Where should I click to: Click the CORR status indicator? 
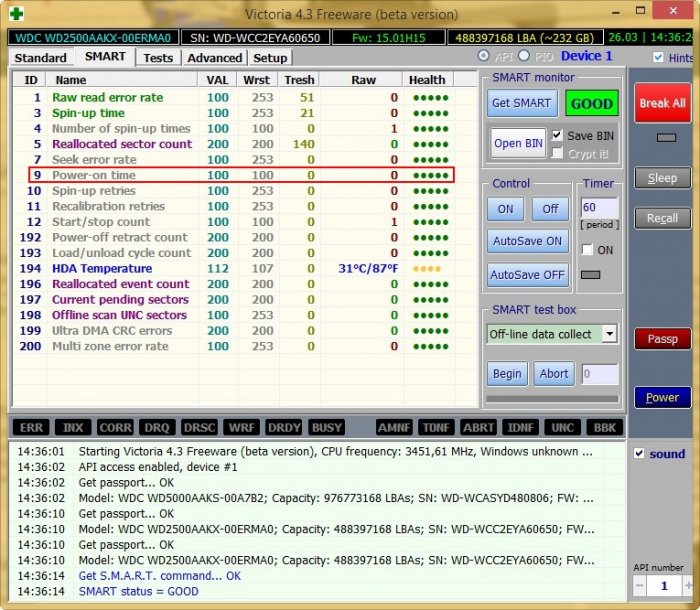[115, 427]
